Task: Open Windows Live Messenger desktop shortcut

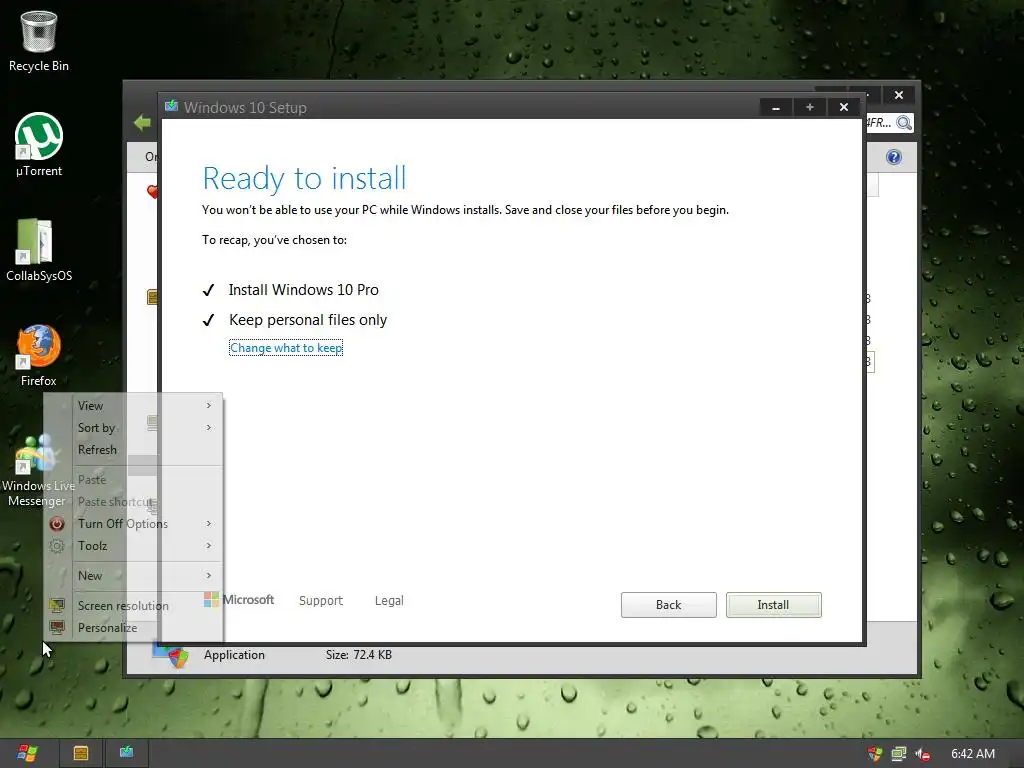Action: click(38, 470)
